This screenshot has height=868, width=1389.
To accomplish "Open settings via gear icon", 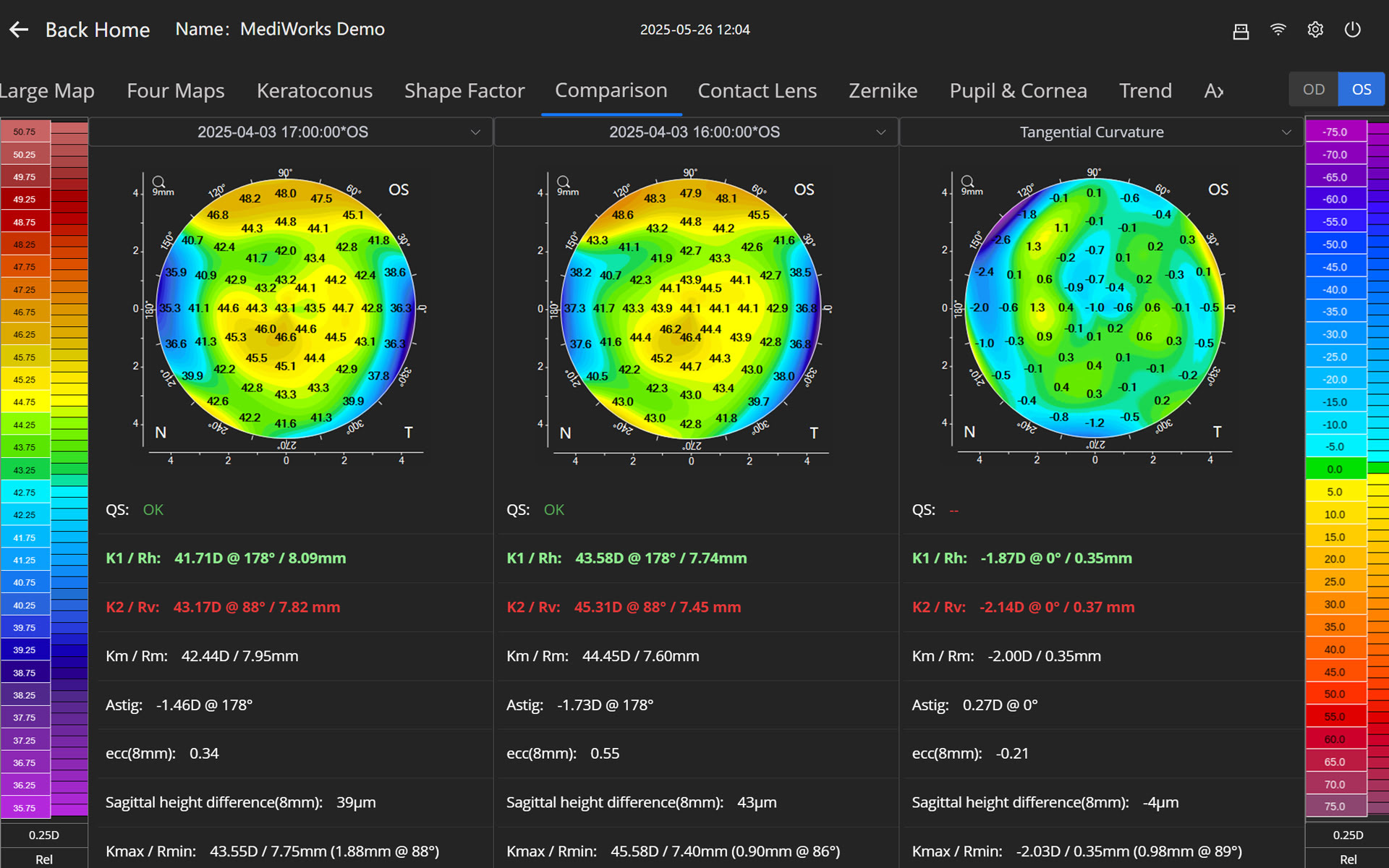I will (x=1315, y=30).
